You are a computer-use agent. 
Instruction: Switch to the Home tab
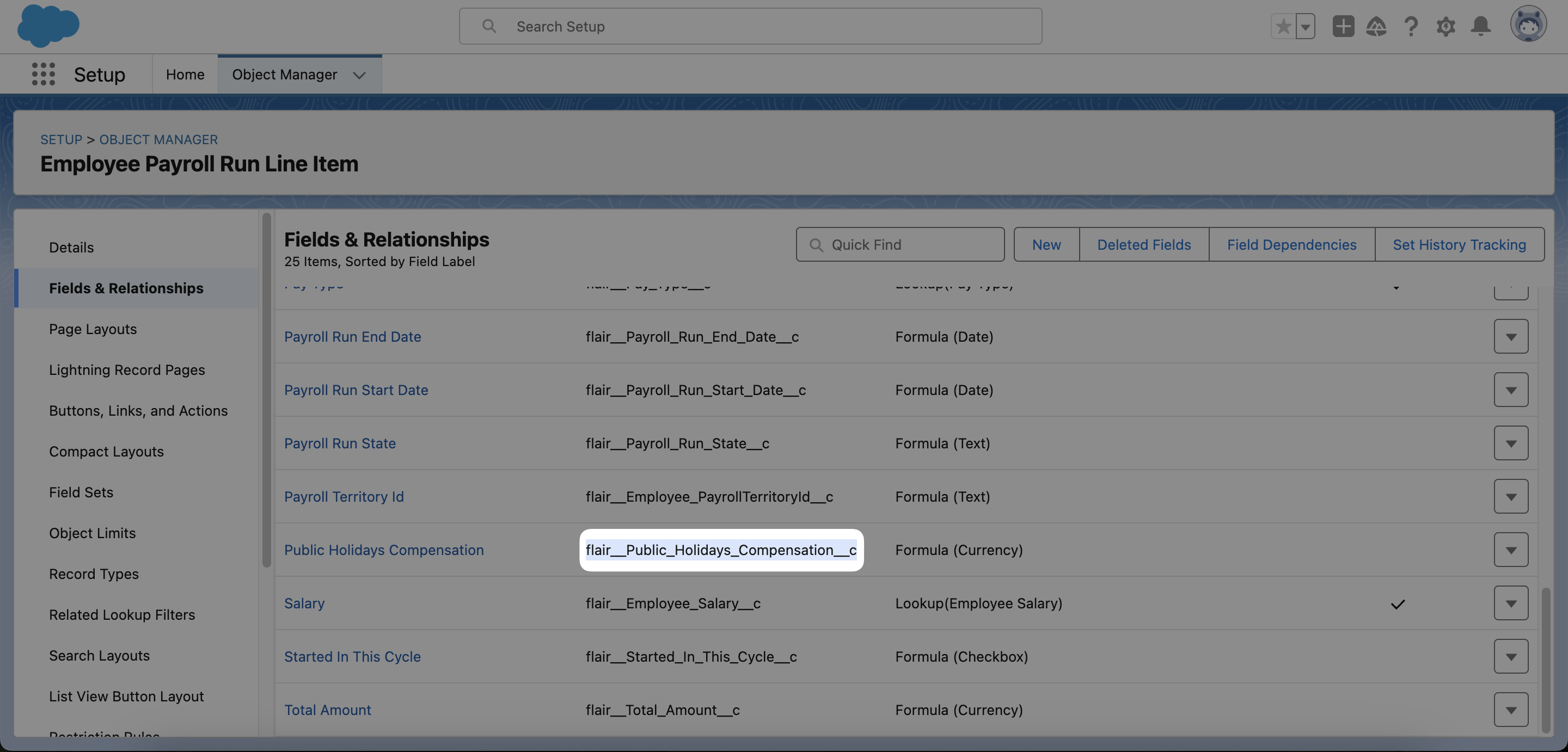click(185, 74)
